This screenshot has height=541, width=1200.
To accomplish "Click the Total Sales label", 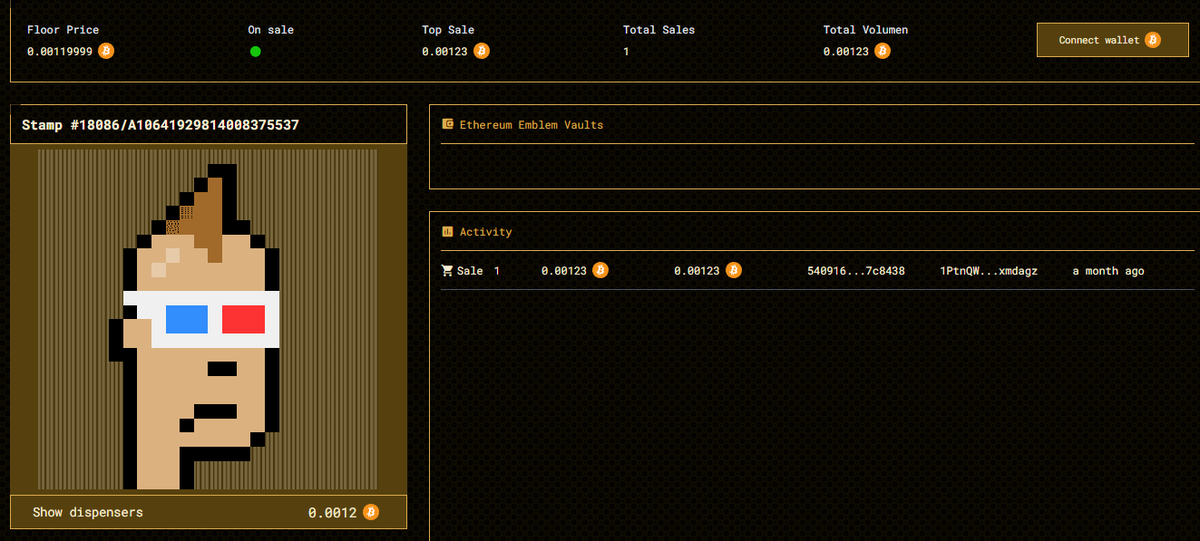I will click(x=658, y=30).
